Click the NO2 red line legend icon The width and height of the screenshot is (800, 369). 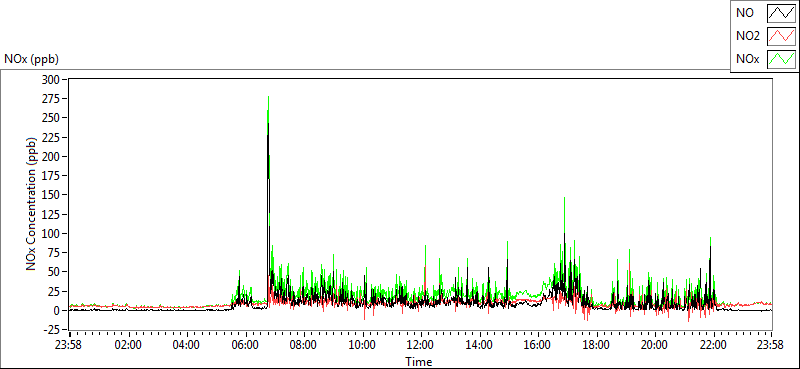point(781,37)
